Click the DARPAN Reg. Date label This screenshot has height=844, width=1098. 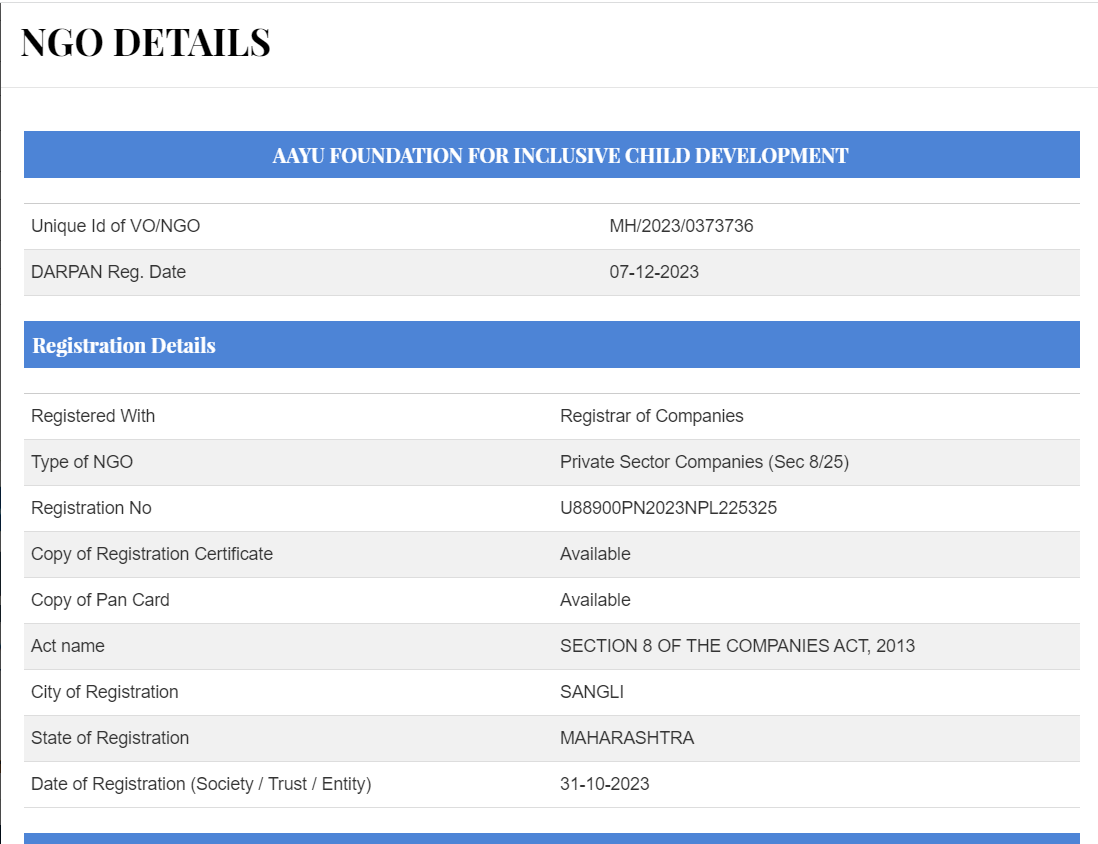(x=109, y=272)
